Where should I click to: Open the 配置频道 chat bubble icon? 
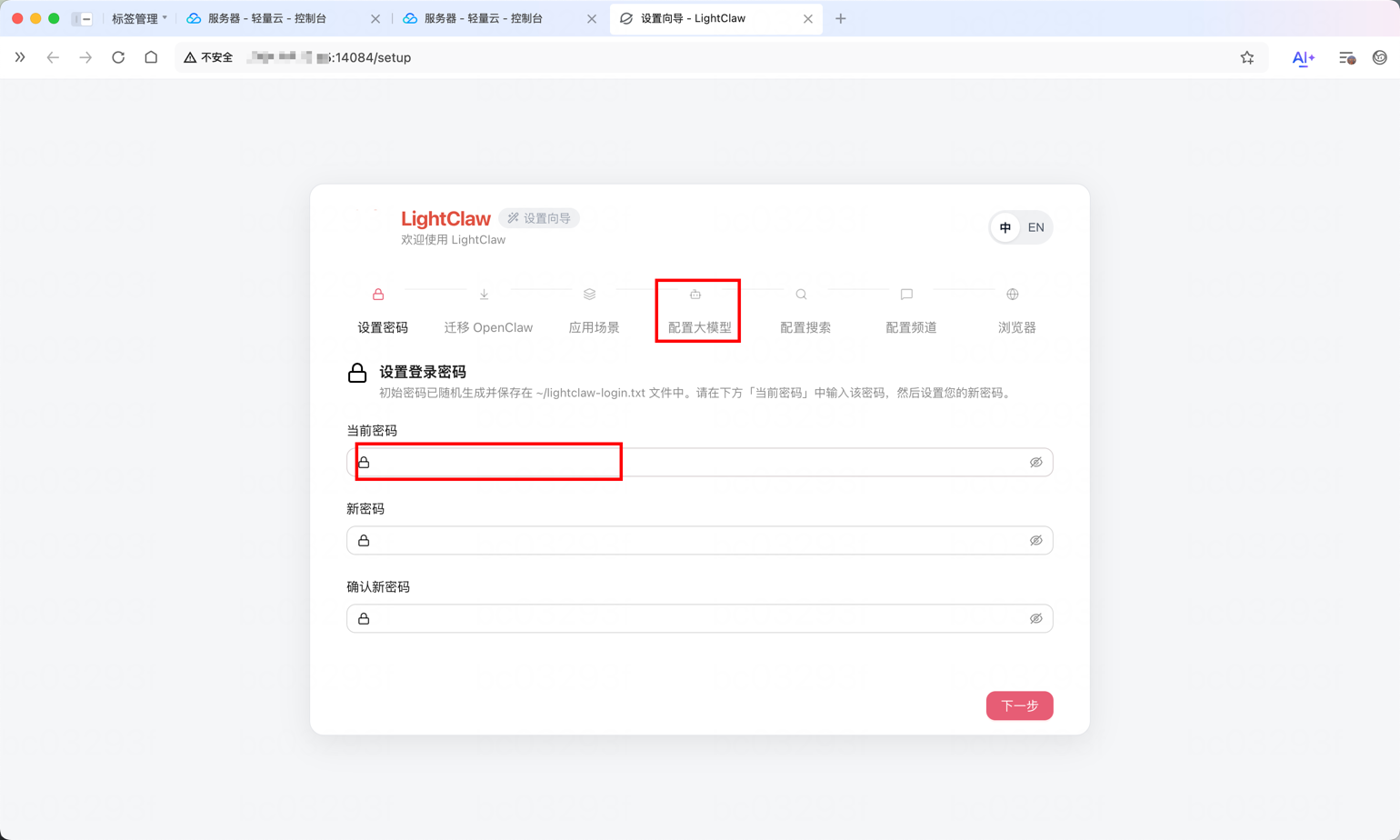[906, 294]
